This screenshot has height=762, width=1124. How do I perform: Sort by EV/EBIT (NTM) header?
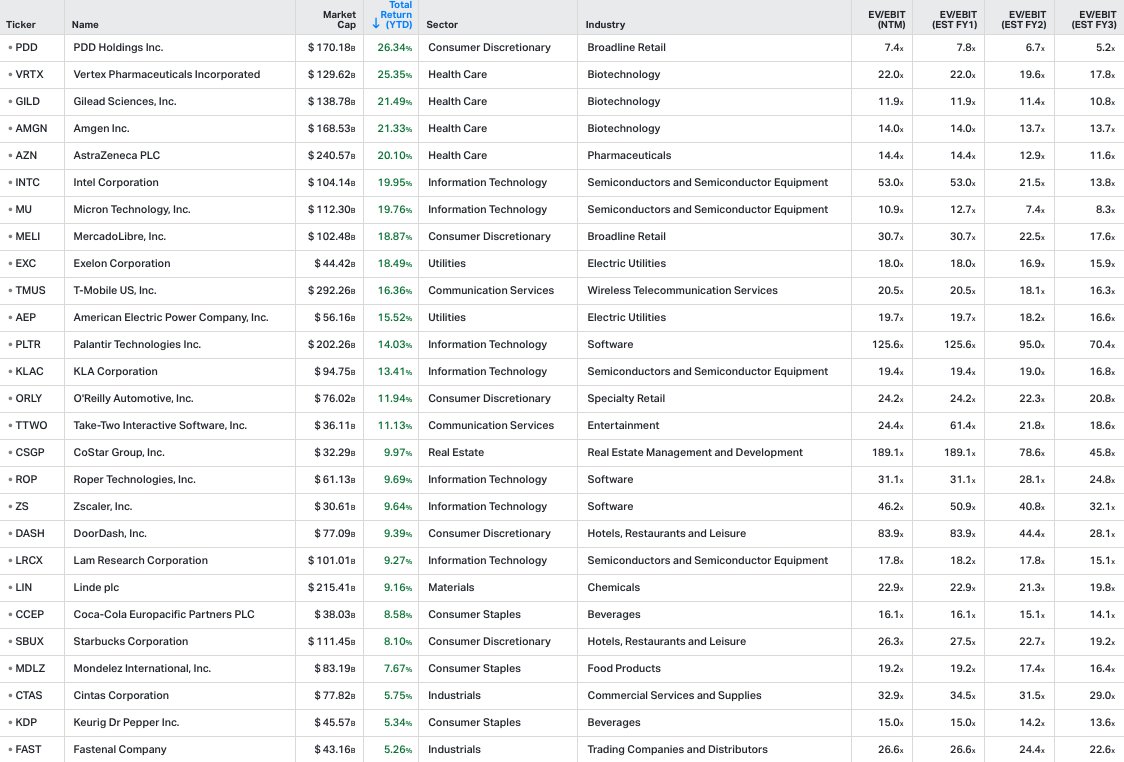click(x=887, y=19)
